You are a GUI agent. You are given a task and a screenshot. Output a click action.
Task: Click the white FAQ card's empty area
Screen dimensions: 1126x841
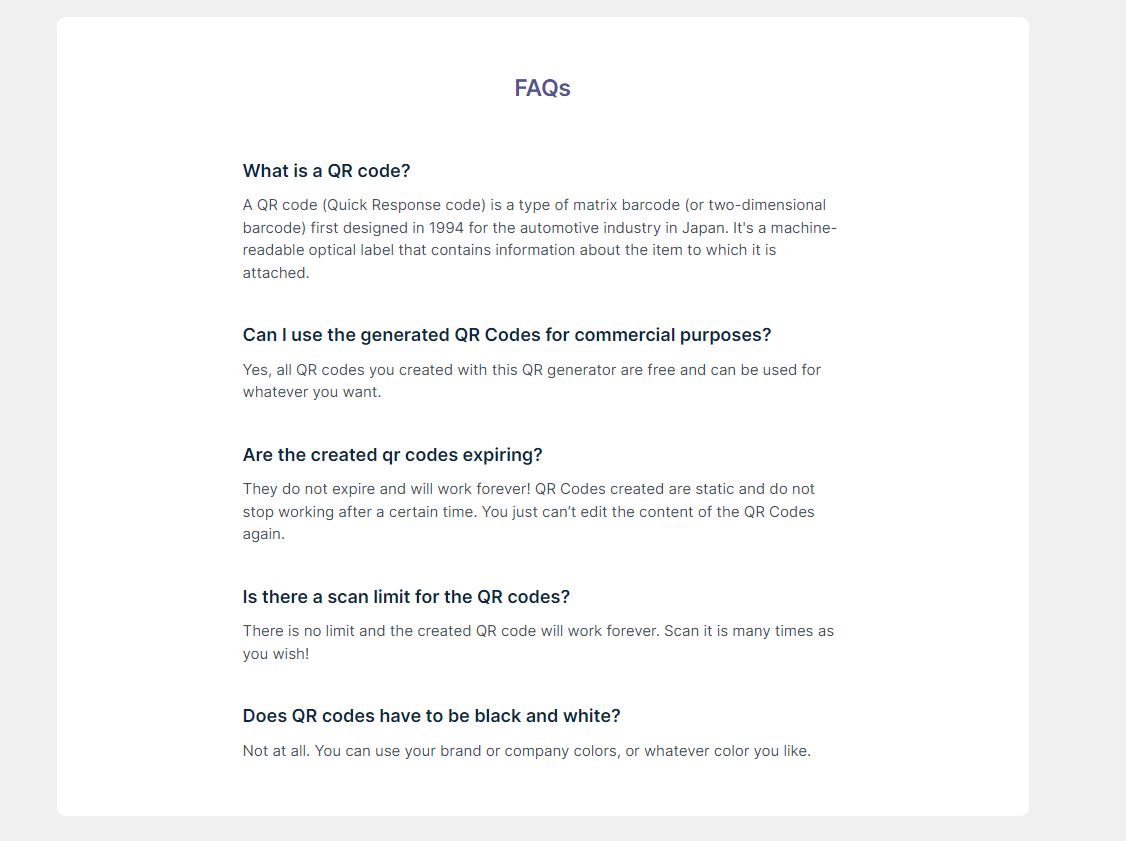click(x=934, y=431)
